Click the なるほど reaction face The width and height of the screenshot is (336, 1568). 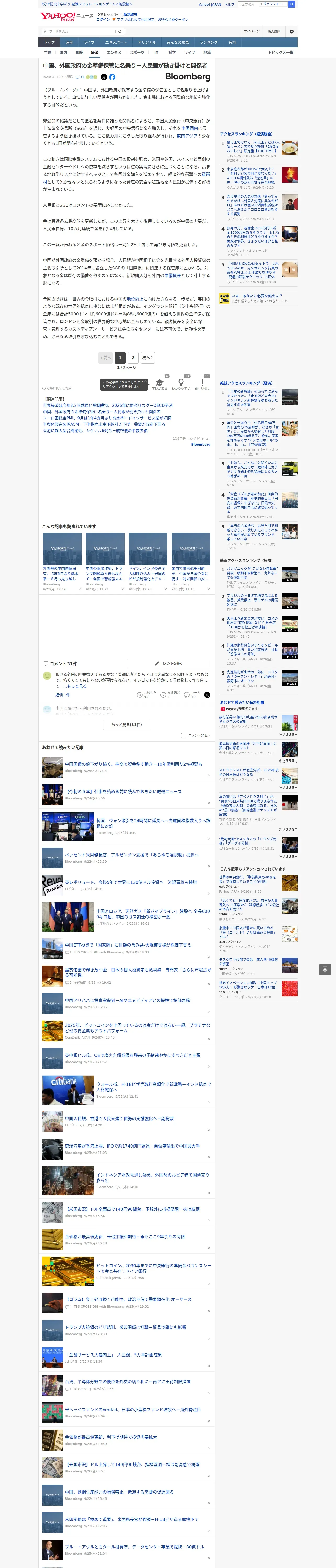tap(164, 695)
